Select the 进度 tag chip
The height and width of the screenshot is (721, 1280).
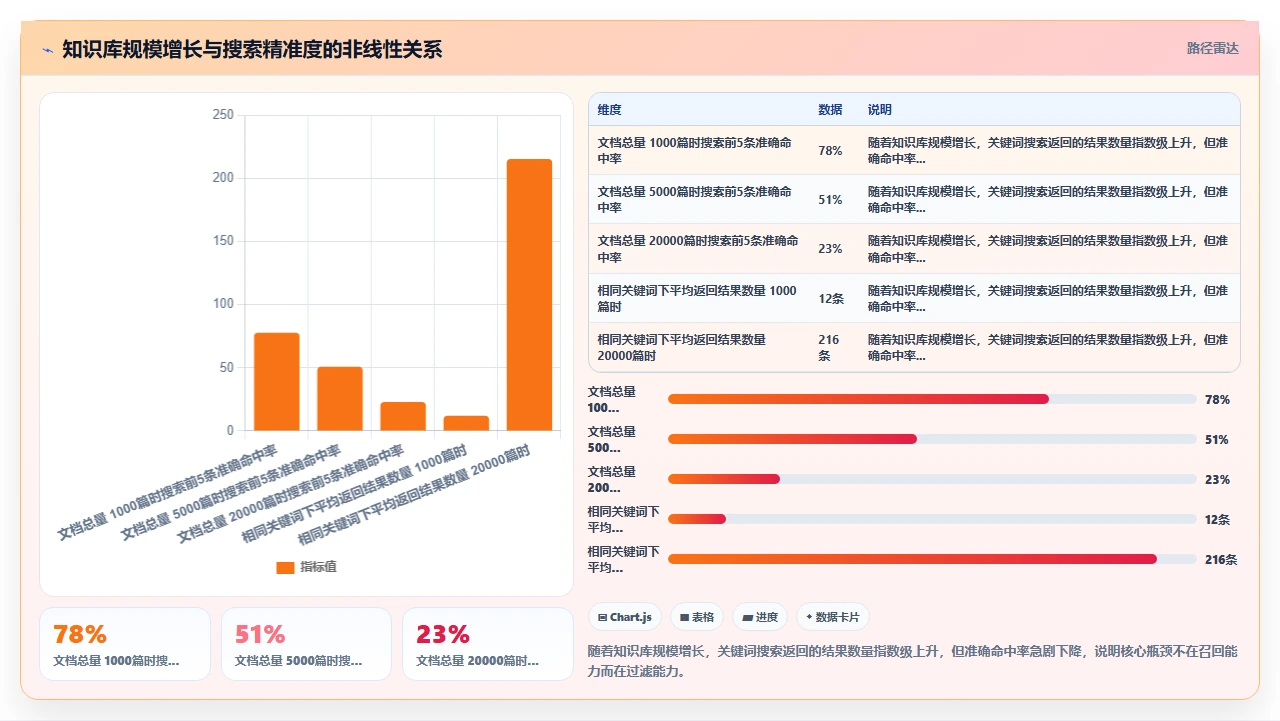760,617
